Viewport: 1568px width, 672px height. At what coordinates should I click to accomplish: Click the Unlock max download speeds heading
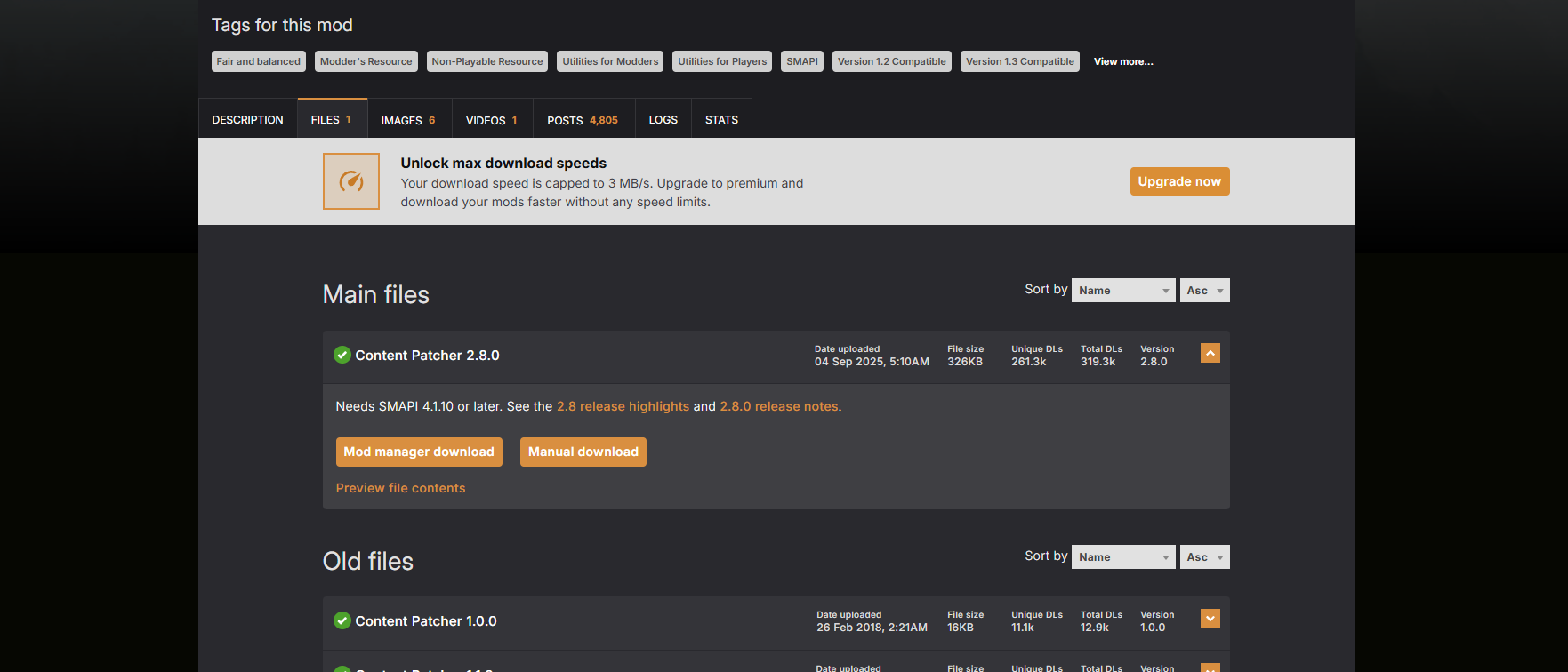tap(503, 164)
